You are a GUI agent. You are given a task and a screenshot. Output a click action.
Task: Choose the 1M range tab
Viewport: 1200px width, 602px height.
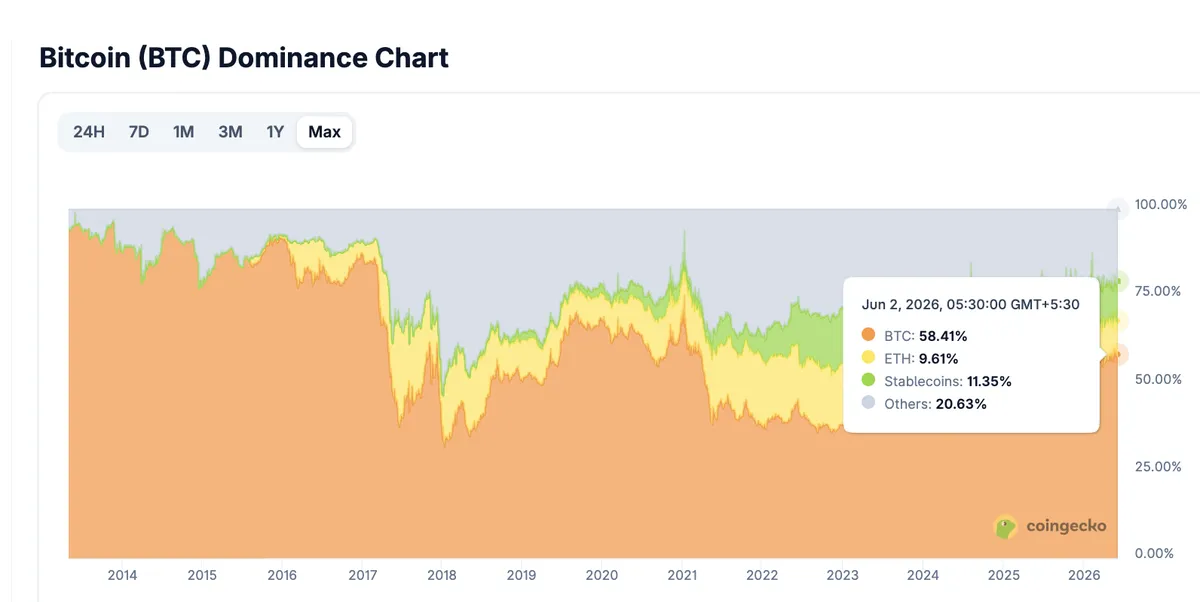[183, 132]
